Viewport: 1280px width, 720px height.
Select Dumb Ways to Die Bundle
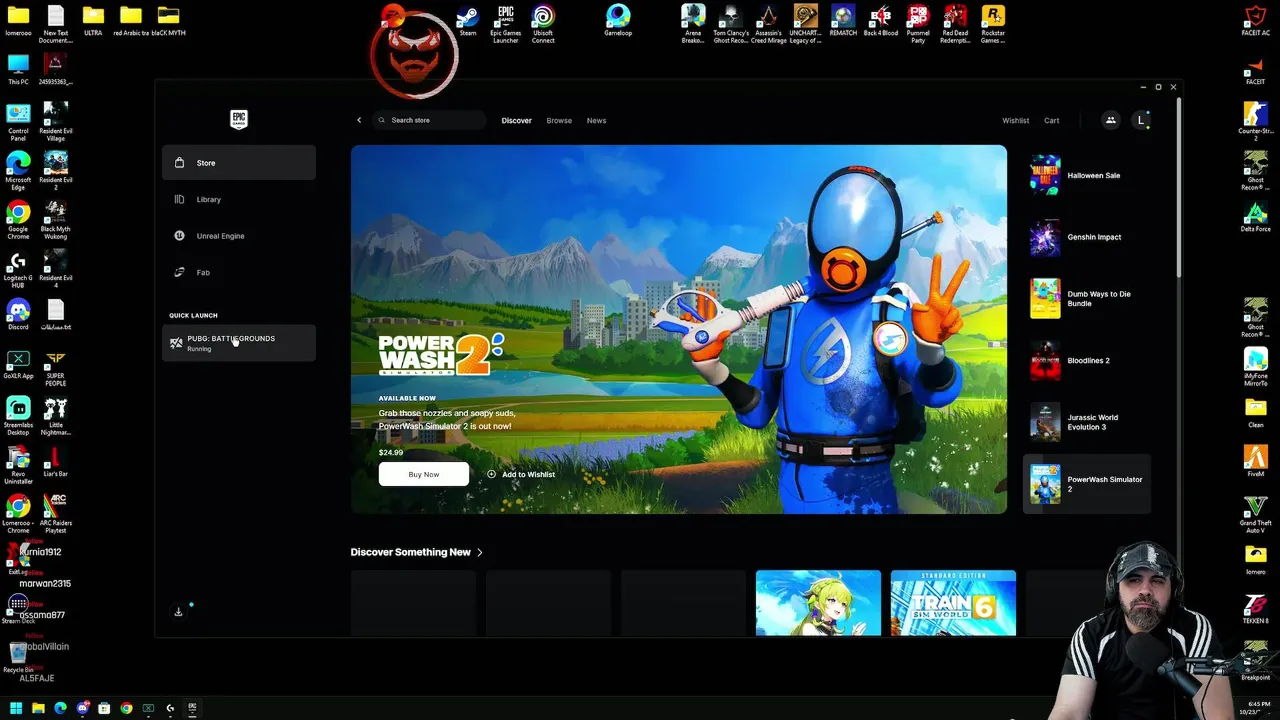pyautogui.click(x=1087, y=299)
